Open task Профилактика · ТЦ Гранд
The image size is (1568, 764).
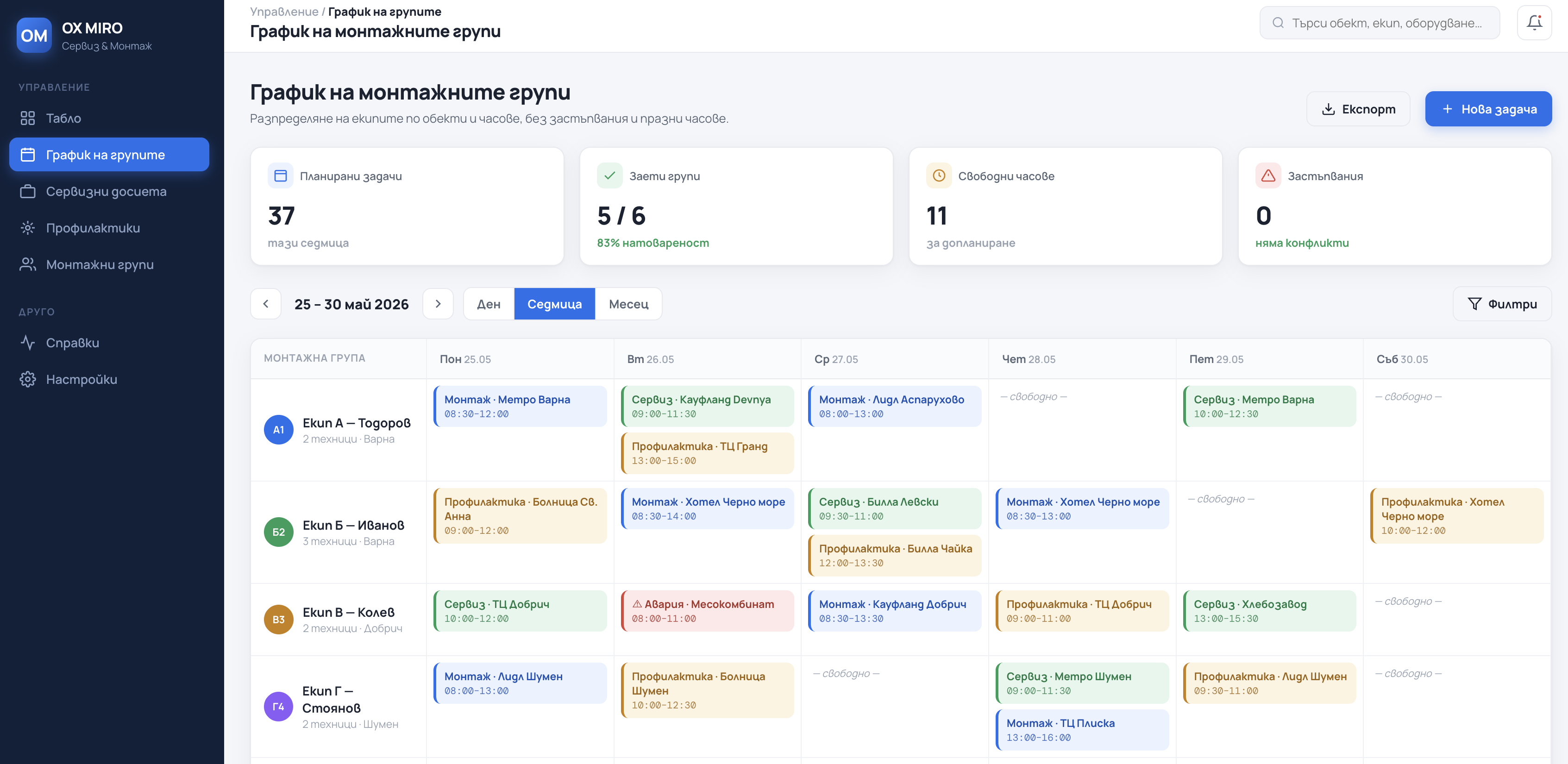pyautogui.click(x=707, y=453)
